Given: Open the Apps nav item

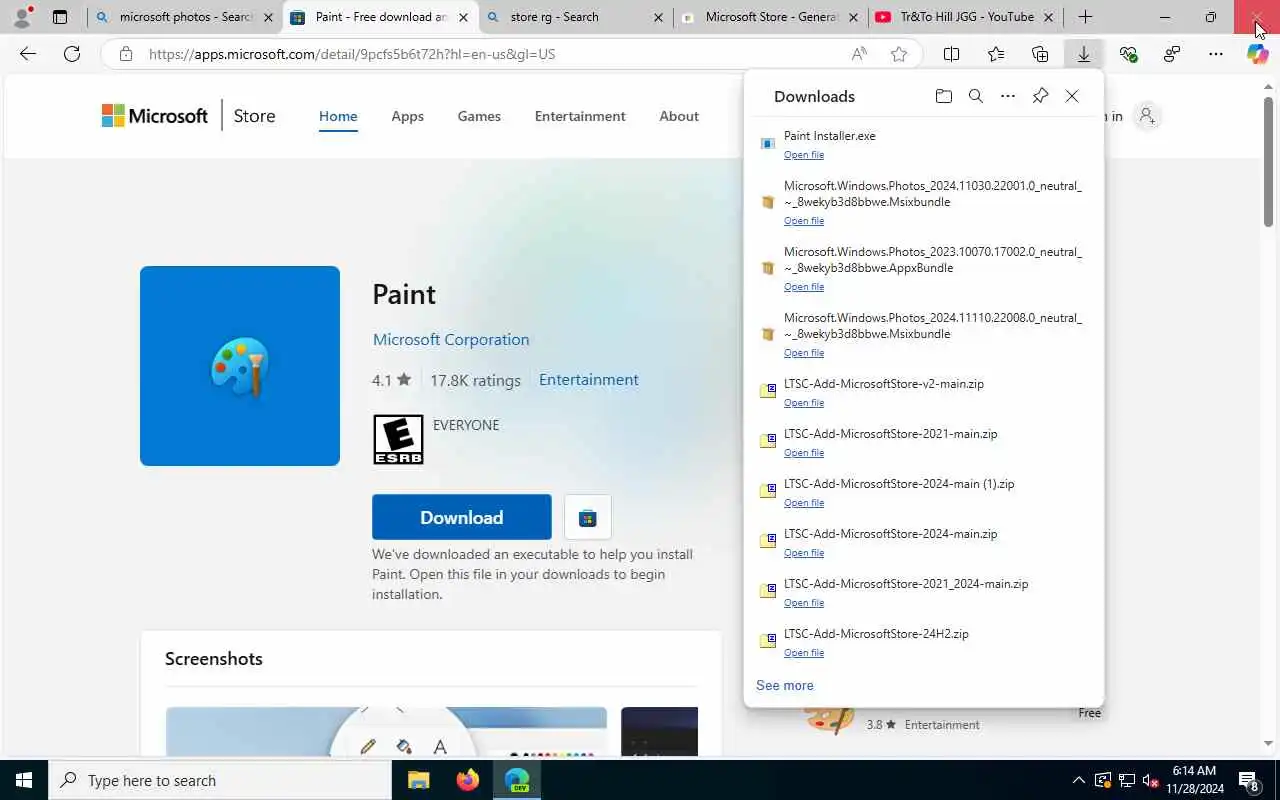Looking at the screenshot, I should 407,116.
